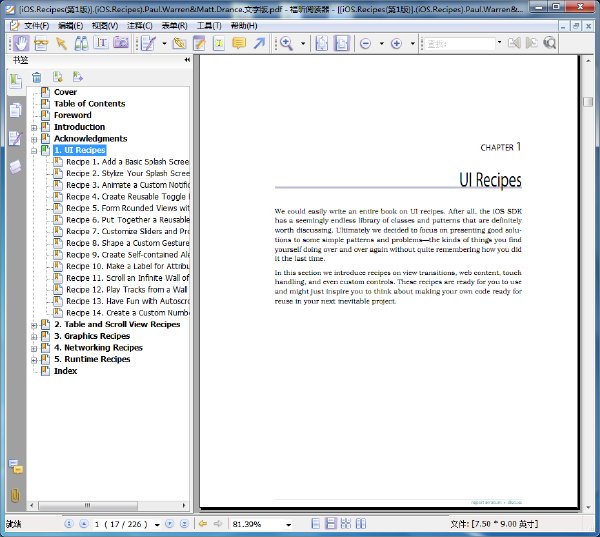Screen dimensions: 600x537
Task: Collapse the bookmarks panel with double arrow
Action: (x=187, y=60)
